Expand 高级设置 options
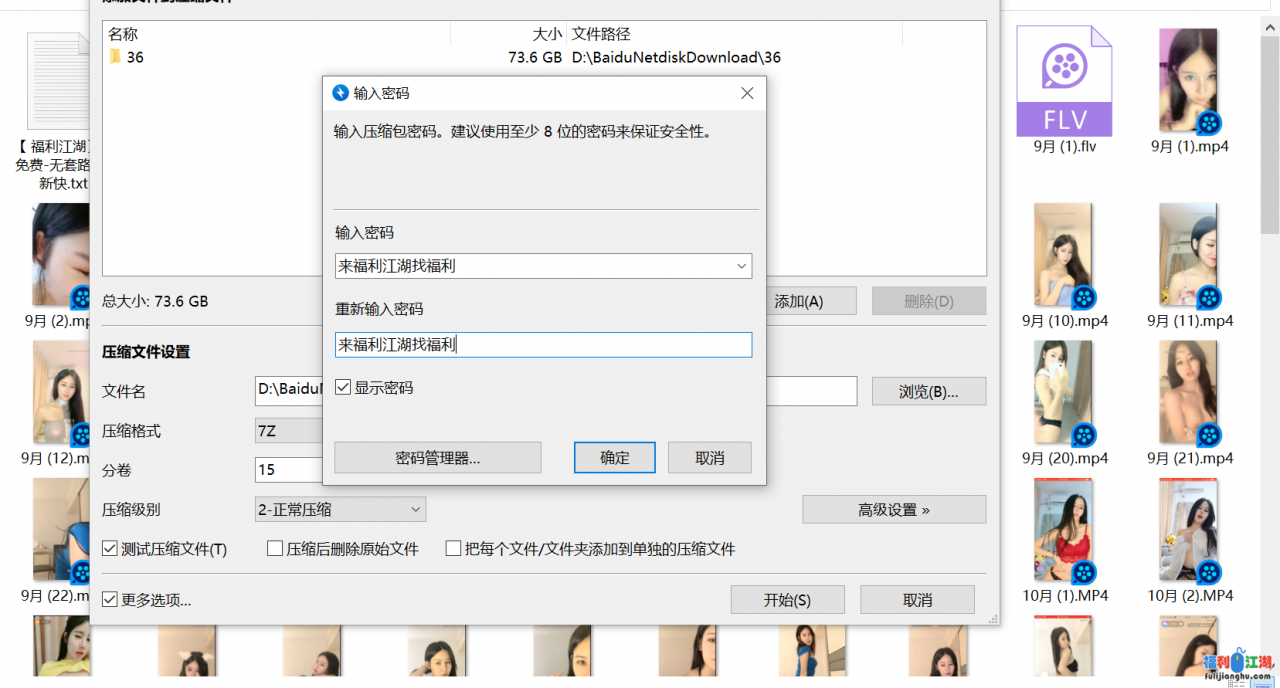 (893, 510)
